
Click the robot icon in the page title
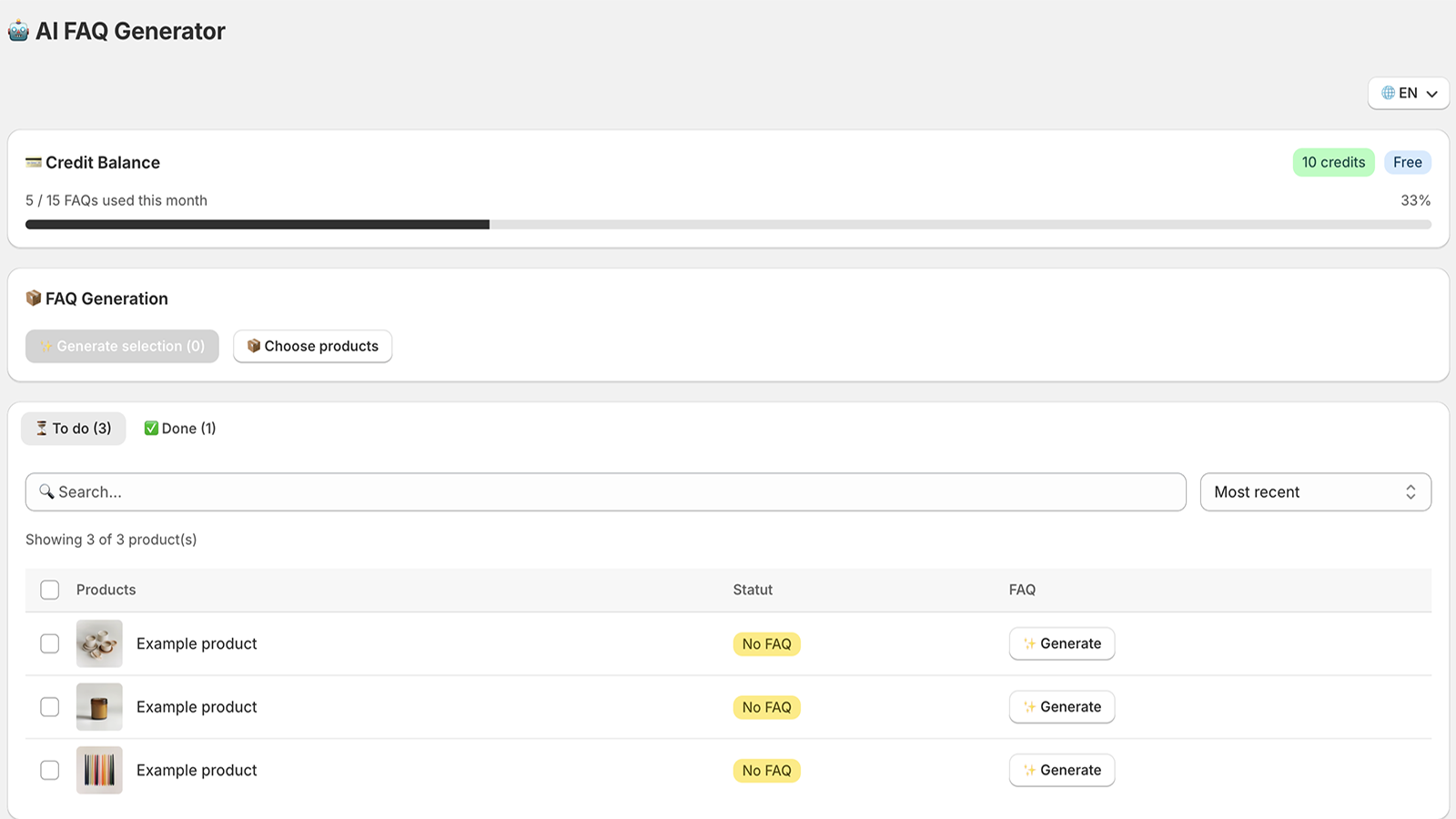(x=18, y=30)
